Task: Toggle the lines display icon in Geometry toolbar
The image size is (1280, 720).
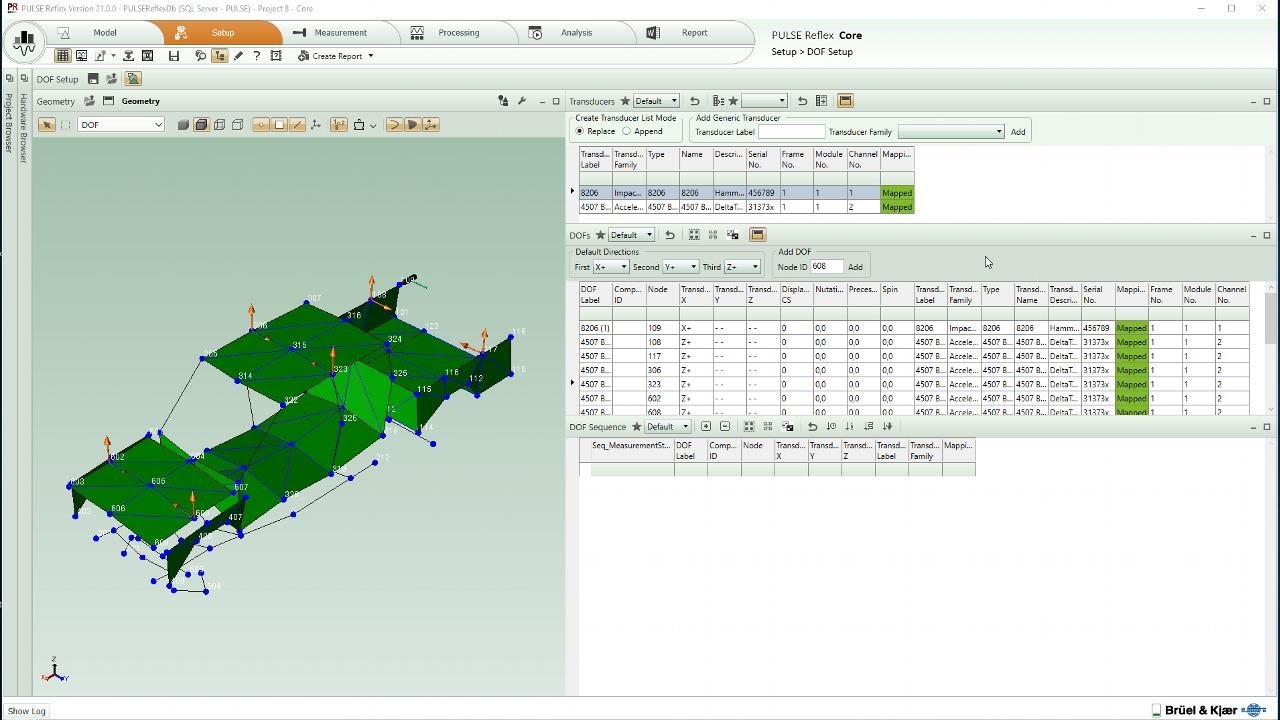Action: 296,125
